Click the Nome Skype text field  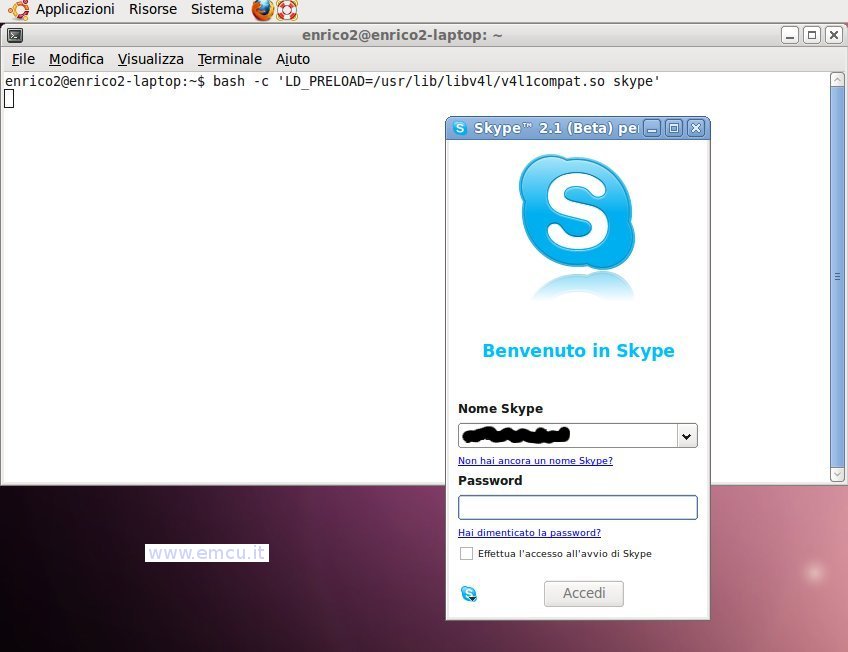[x=567, y=436]
